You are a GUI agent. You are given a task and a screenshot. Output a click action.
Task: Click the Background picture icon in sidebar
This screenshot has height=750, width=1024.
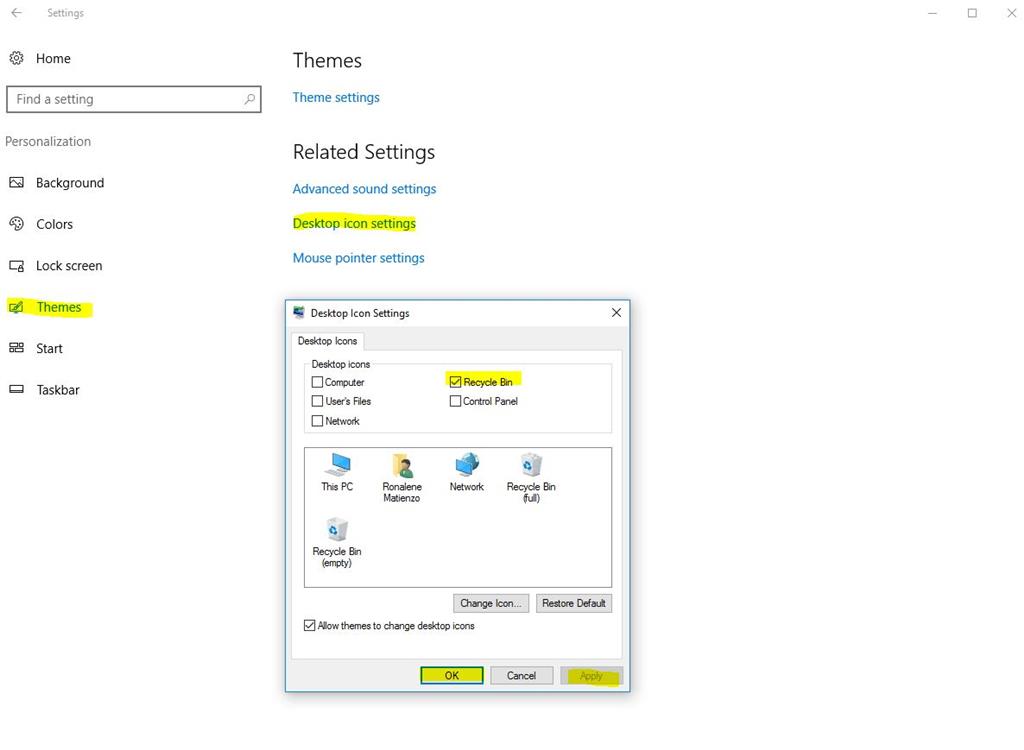click(x=16, y=183)
